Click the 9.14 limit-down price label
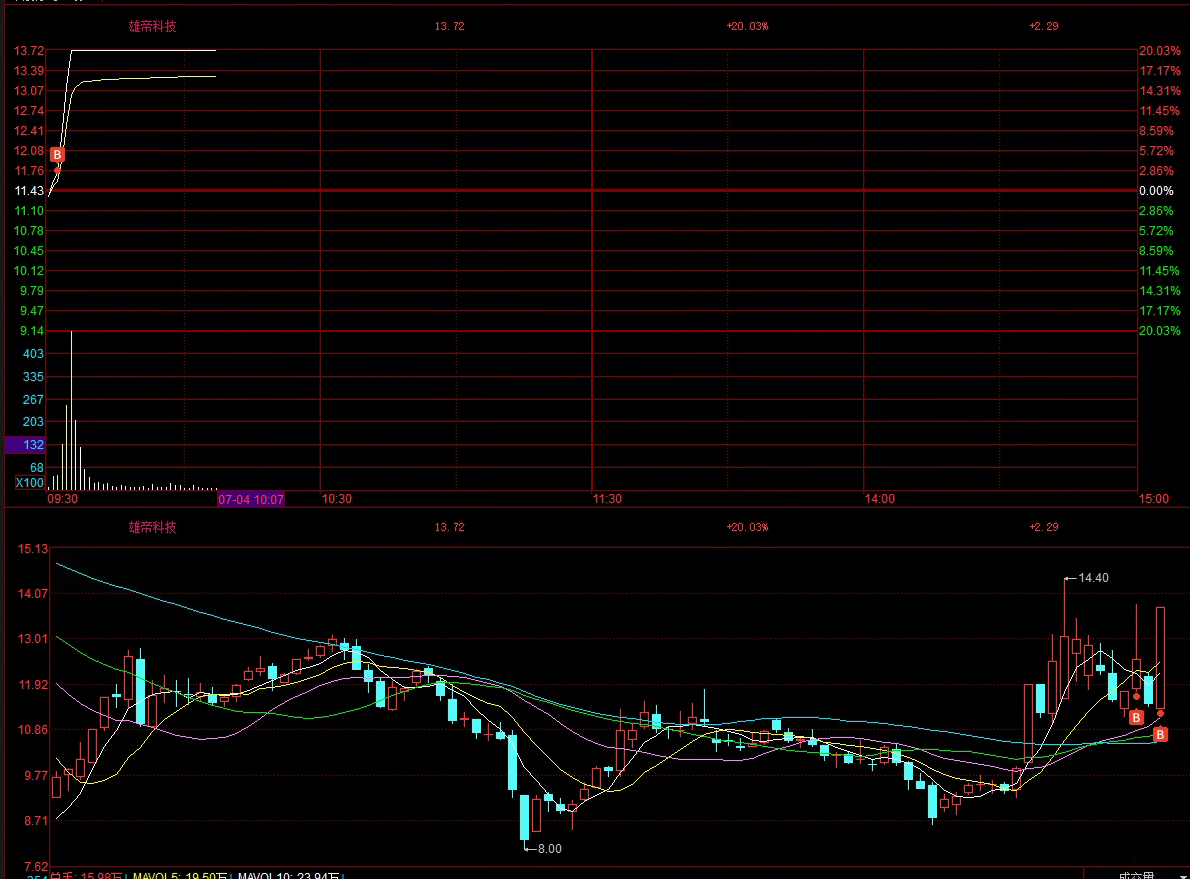This screenshot has width=1190, height=879. [32, 331]
